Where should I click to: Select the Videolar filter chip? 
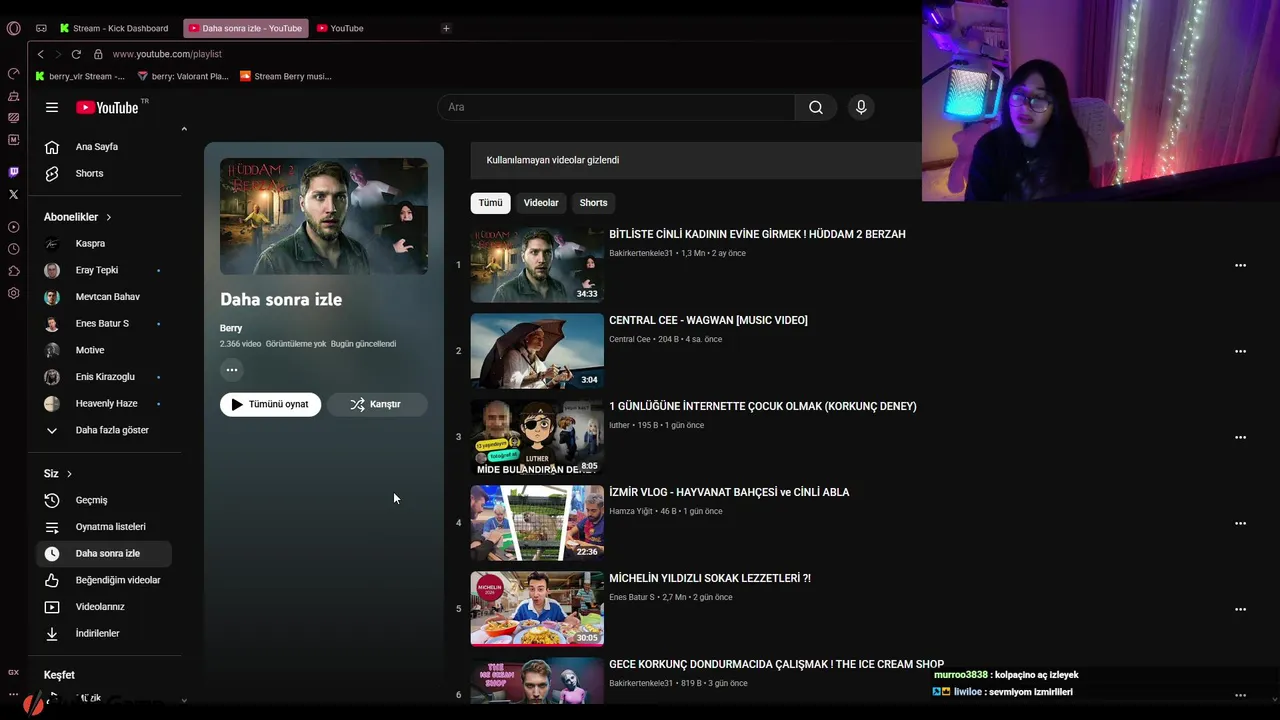pos(541,203)
